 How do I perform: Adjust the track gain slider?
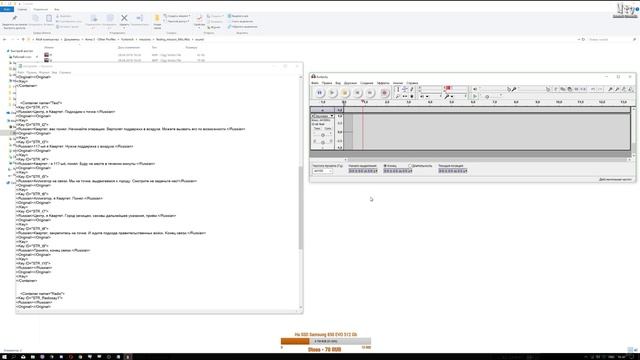[x=323, y=135]
